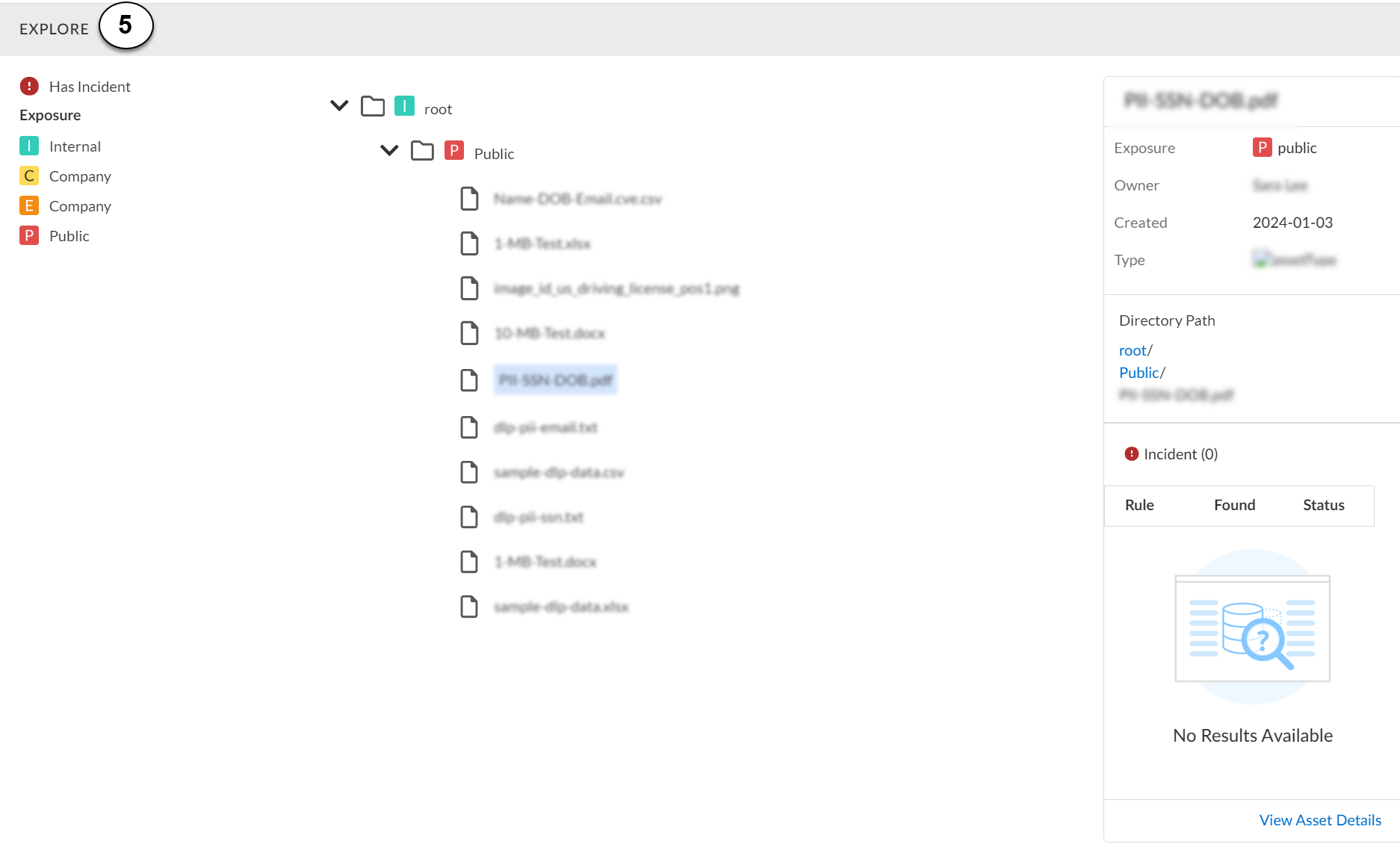Click the root folder icon
Image resolution: width=1400 pixels, height=862 pixels.
373,107
